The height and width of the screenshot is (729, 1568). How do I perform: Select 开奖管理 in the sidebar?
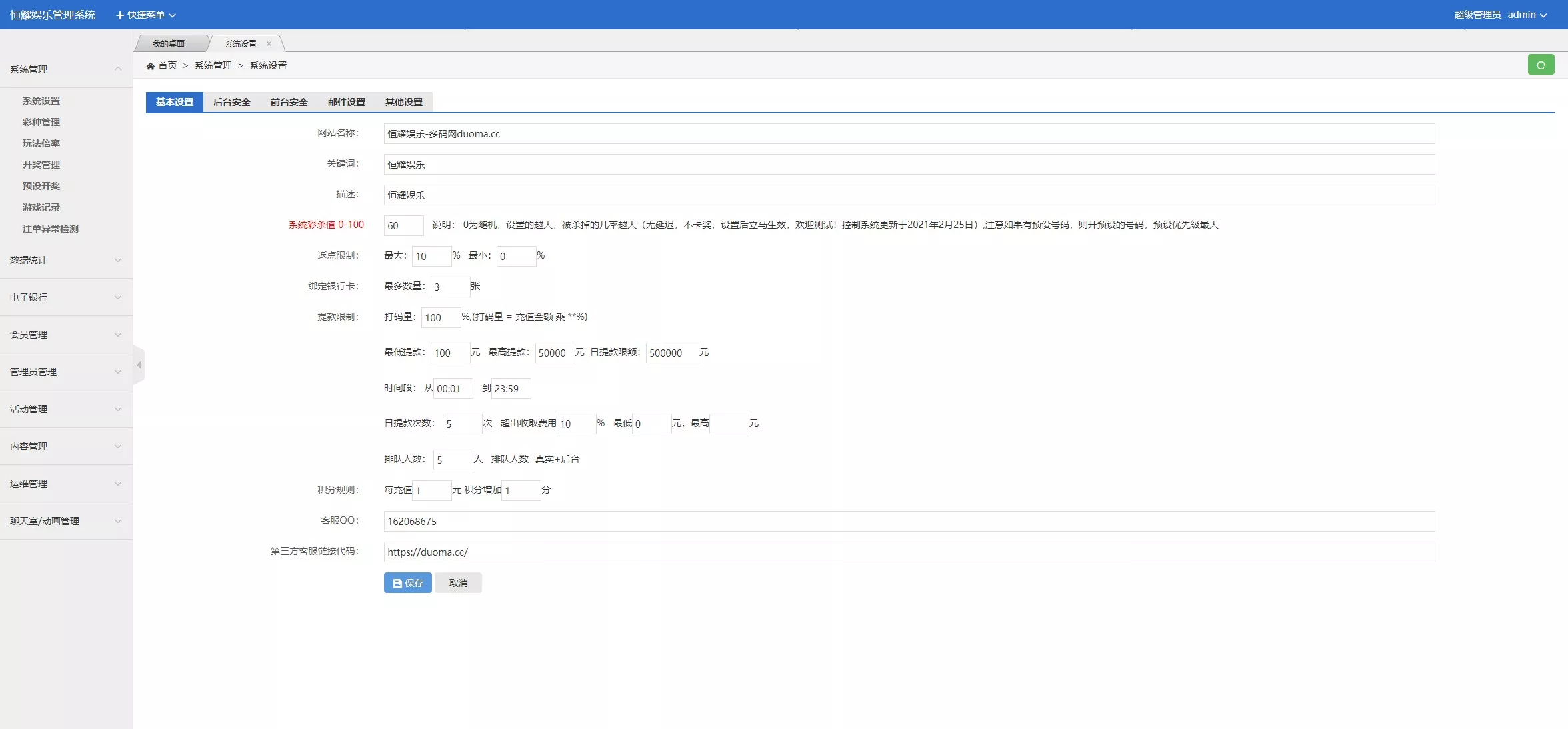coord(41,164)
